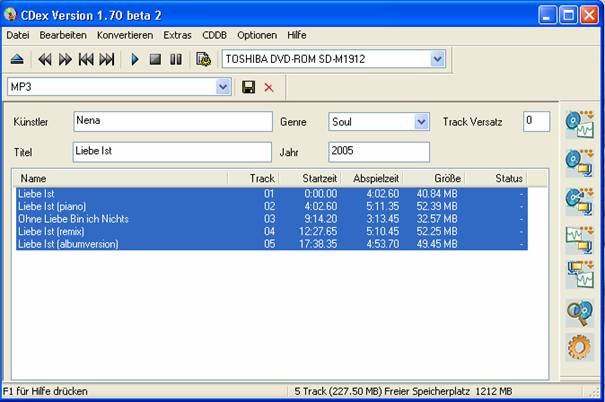
Task: Open settings with the gear icon
Action: pos(579,347)
